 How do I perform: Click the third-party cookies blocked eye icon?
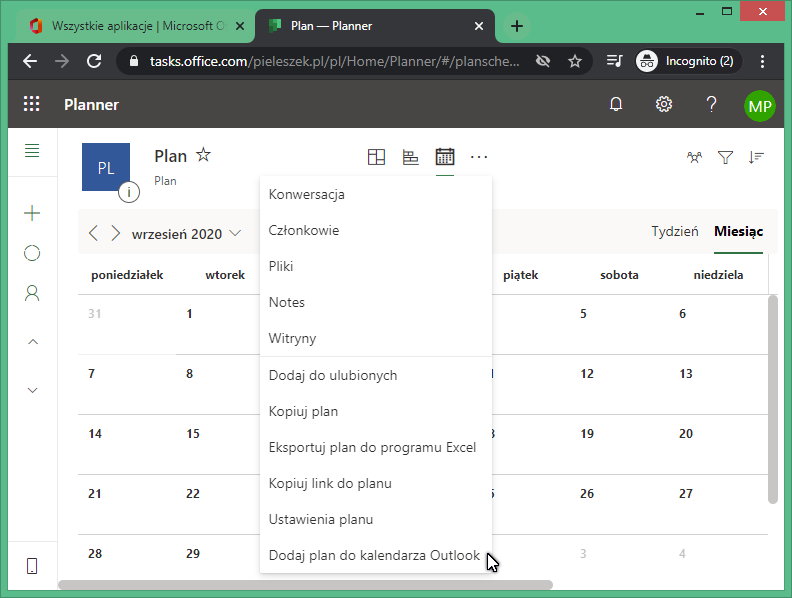(x=542, y=62)
